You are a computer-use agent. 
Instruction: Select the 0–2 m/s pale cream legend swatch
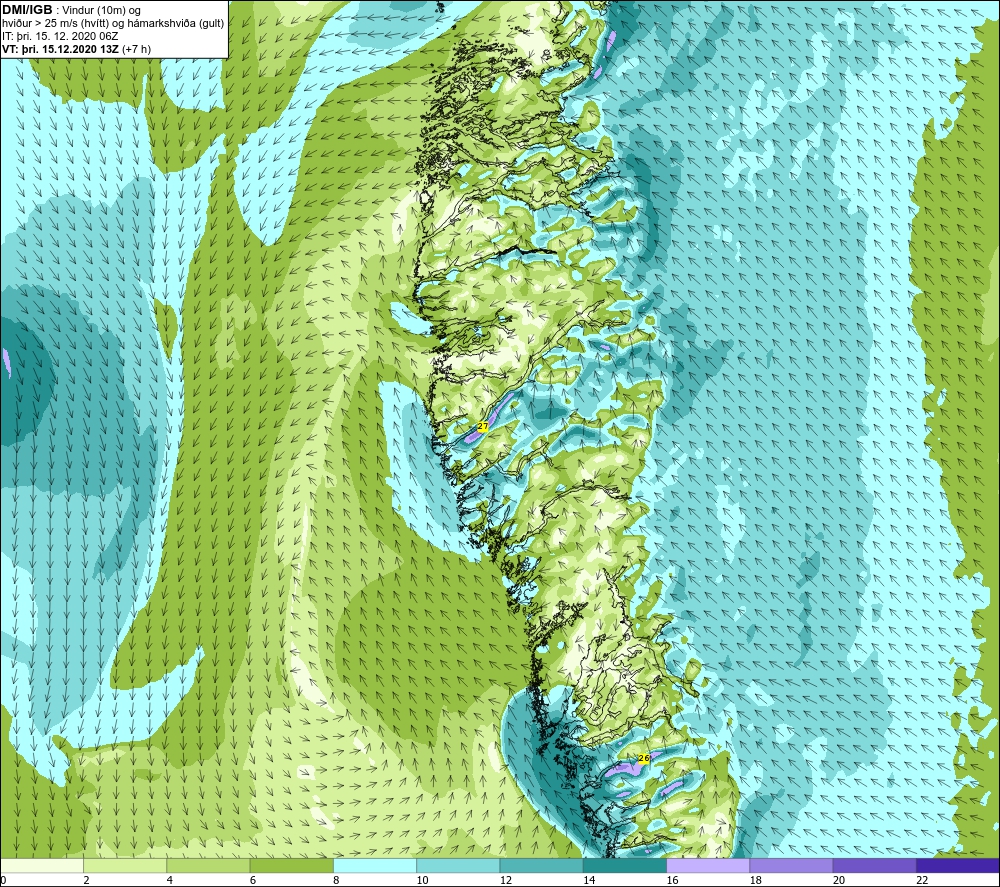point(41,865)
